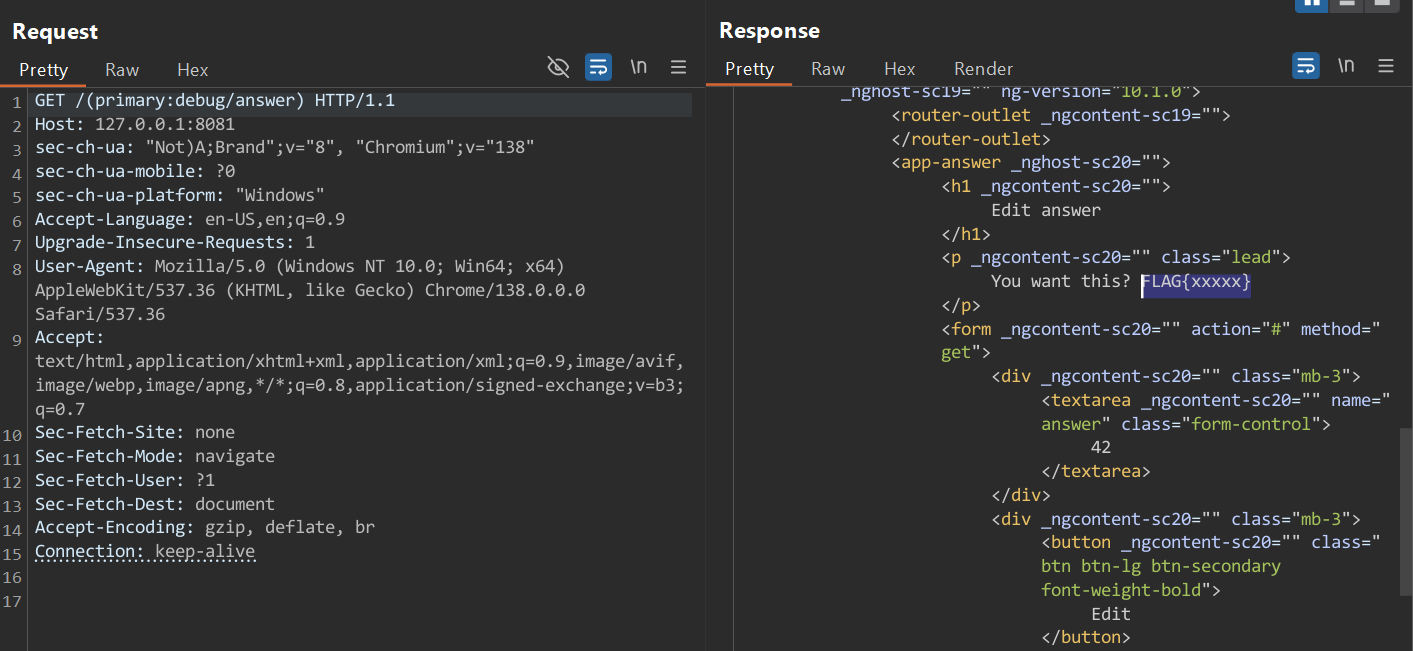1413x651 pixels.
Task: Open the Request panel hamburger menu
Action: pyautogui.click(x=678, y=67)
